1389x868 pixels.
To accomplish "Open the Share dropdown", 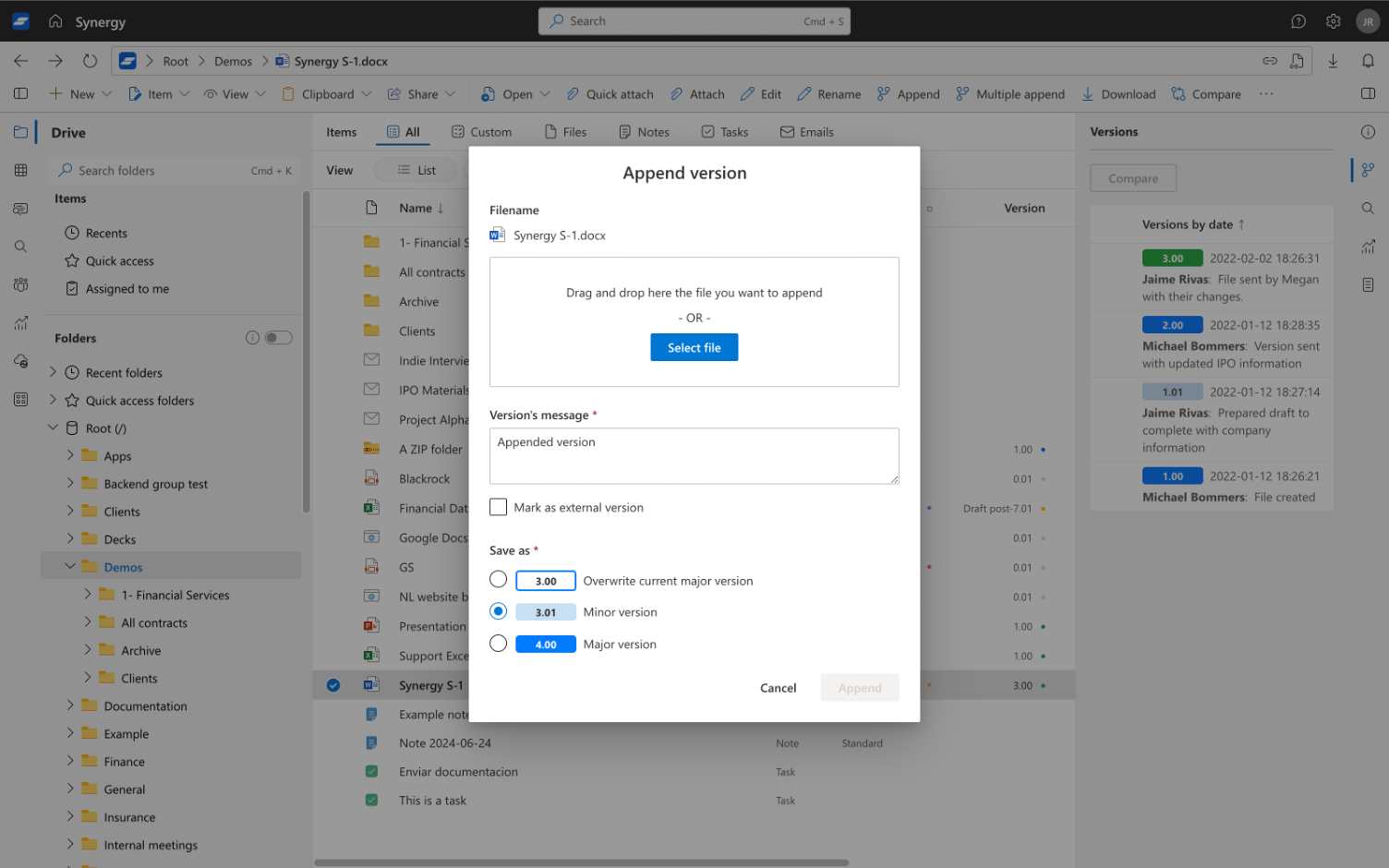I will 422,94.
